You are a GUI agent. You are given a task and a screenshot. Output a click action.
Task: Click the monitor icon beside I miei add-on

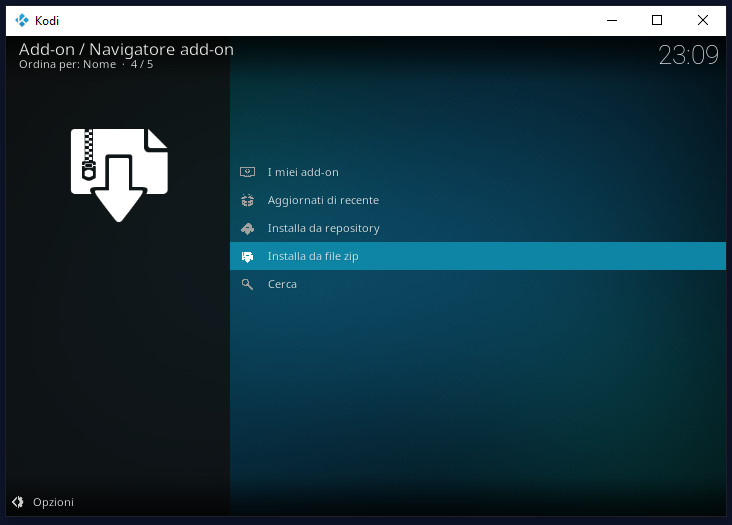247,172
